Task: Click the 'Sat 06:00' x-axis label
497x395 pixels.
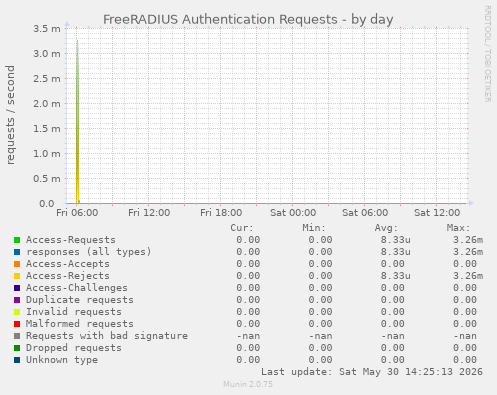Action: (365, 213)
